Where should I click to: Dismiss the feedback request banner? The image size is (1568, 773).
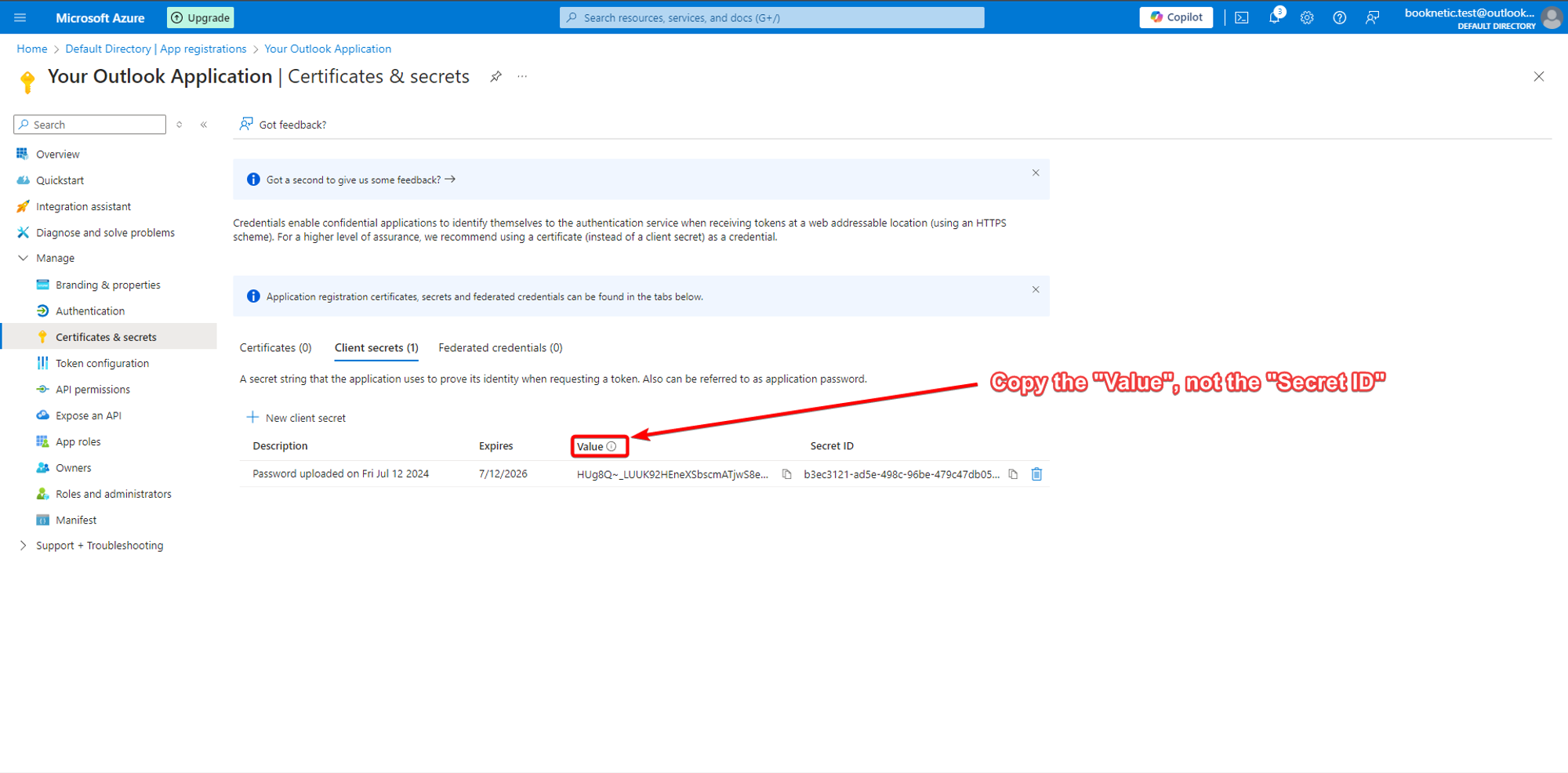pyautogui.click(x=1036, y=172)
